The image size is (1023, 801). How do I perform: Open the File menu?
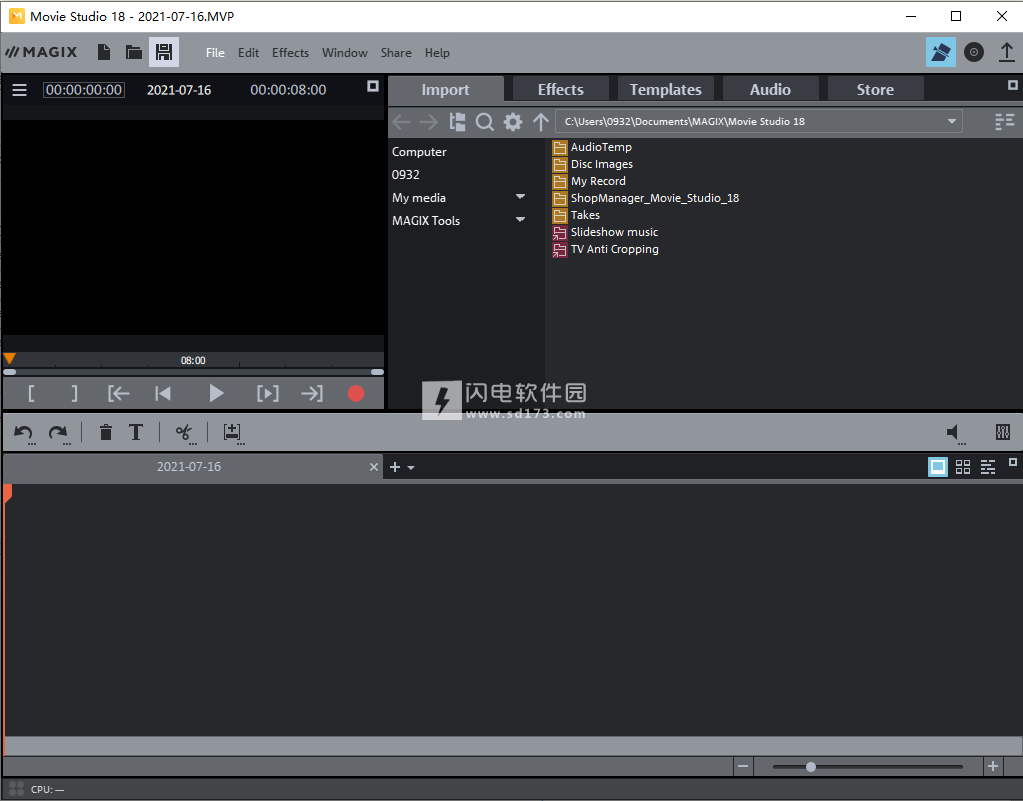pyautogui.click(x=215, y=53)
